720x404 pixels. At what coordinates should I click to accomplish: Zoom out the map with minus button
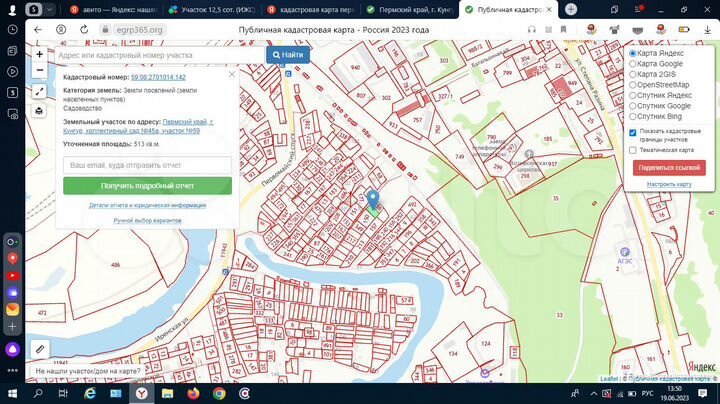point(39,70)
